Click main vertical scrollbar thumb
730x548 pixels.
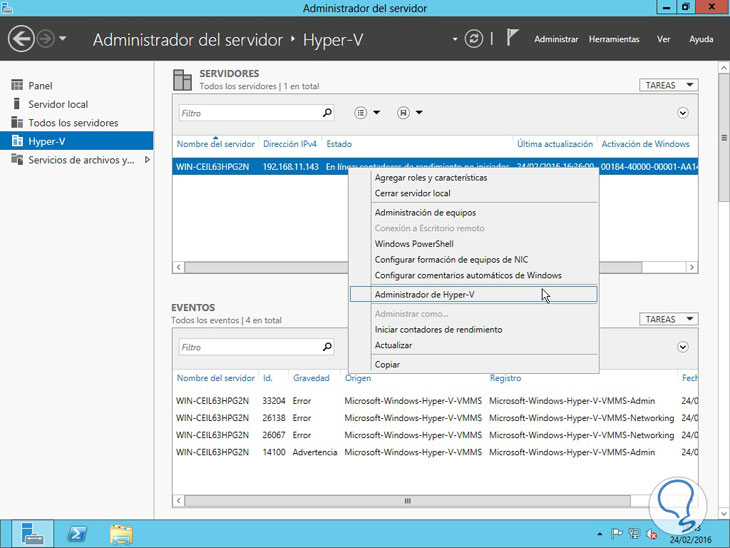[724, 138]
